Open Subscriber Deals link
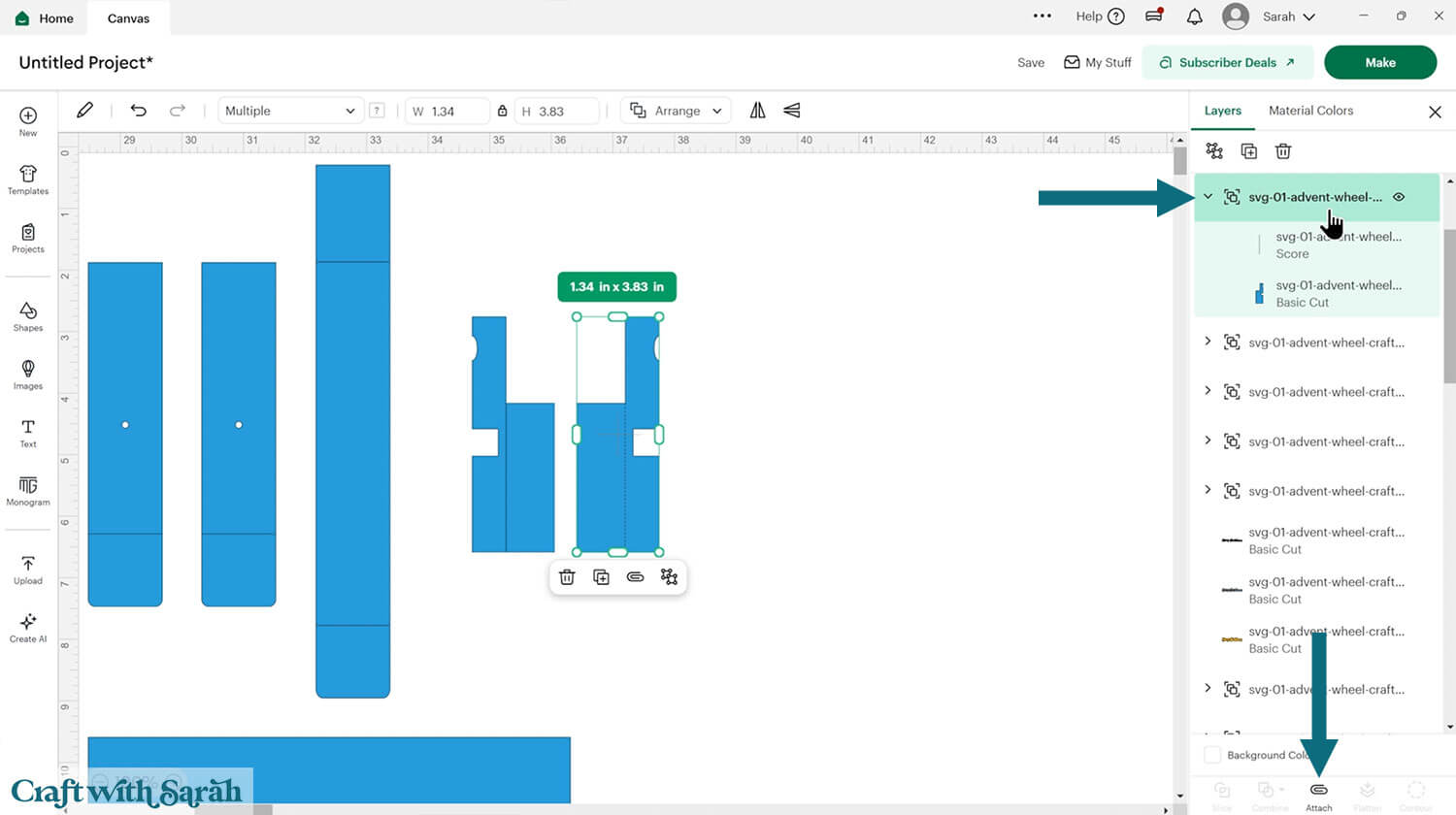 (x=1227, y=62)
